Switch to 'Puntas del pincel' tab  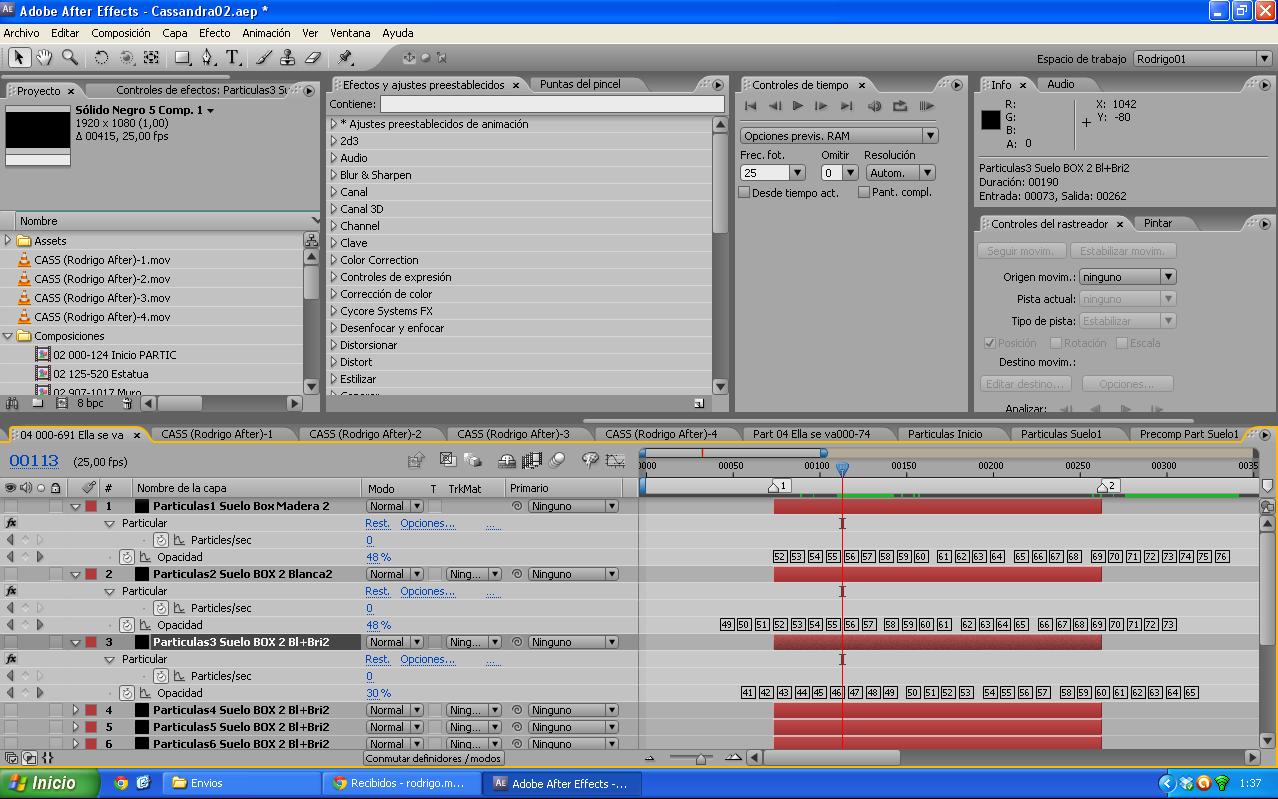(x=580, y=84)
